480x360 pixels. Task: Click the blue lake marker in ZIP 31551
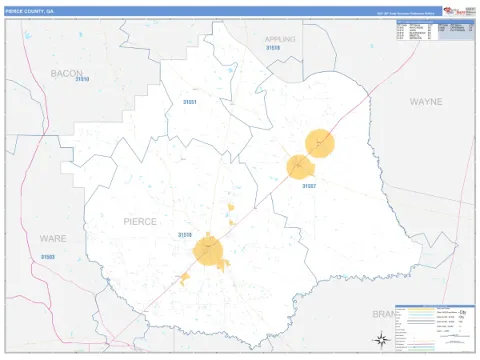pyautogui.click(x=230, y=70)
